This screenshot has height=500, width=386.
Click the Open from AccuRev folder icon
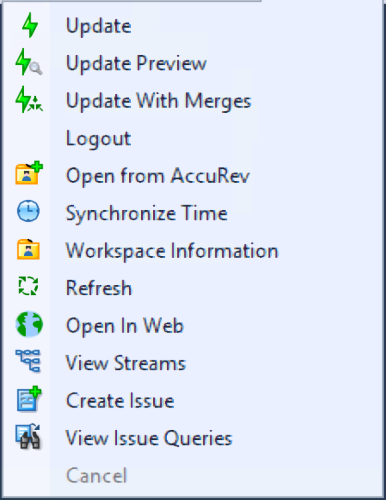click(x=29, y=174)
